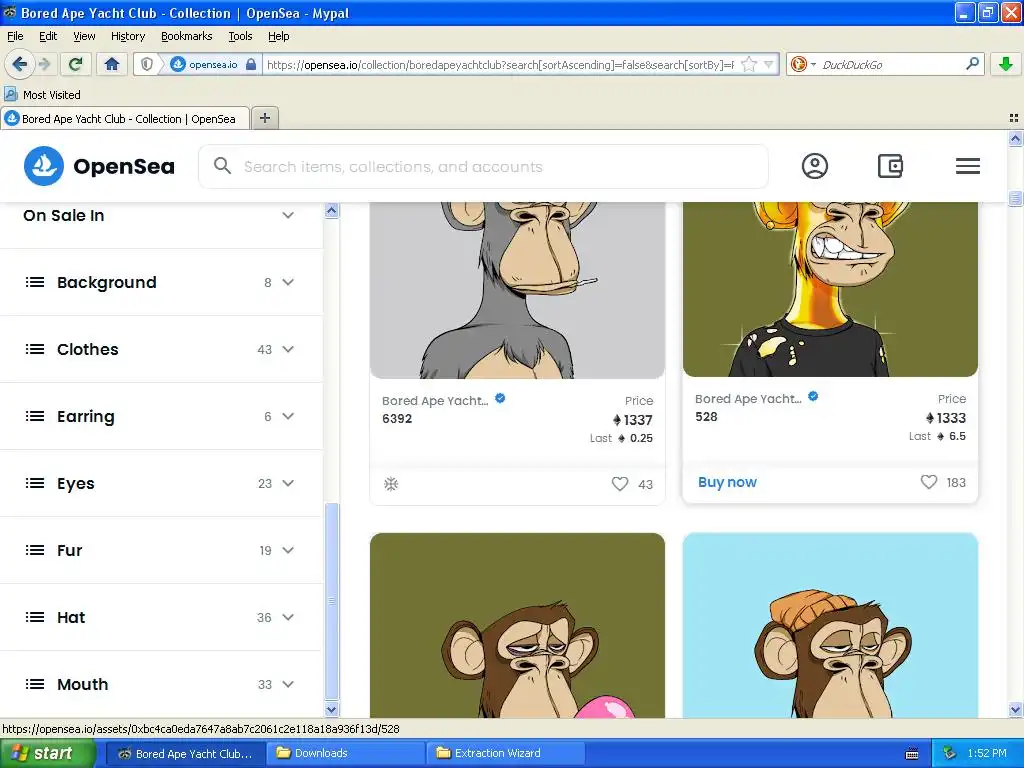Click the Windows Start button
Image resolution: width=1024 pixels, height=768 pixels.
(46, 753)
